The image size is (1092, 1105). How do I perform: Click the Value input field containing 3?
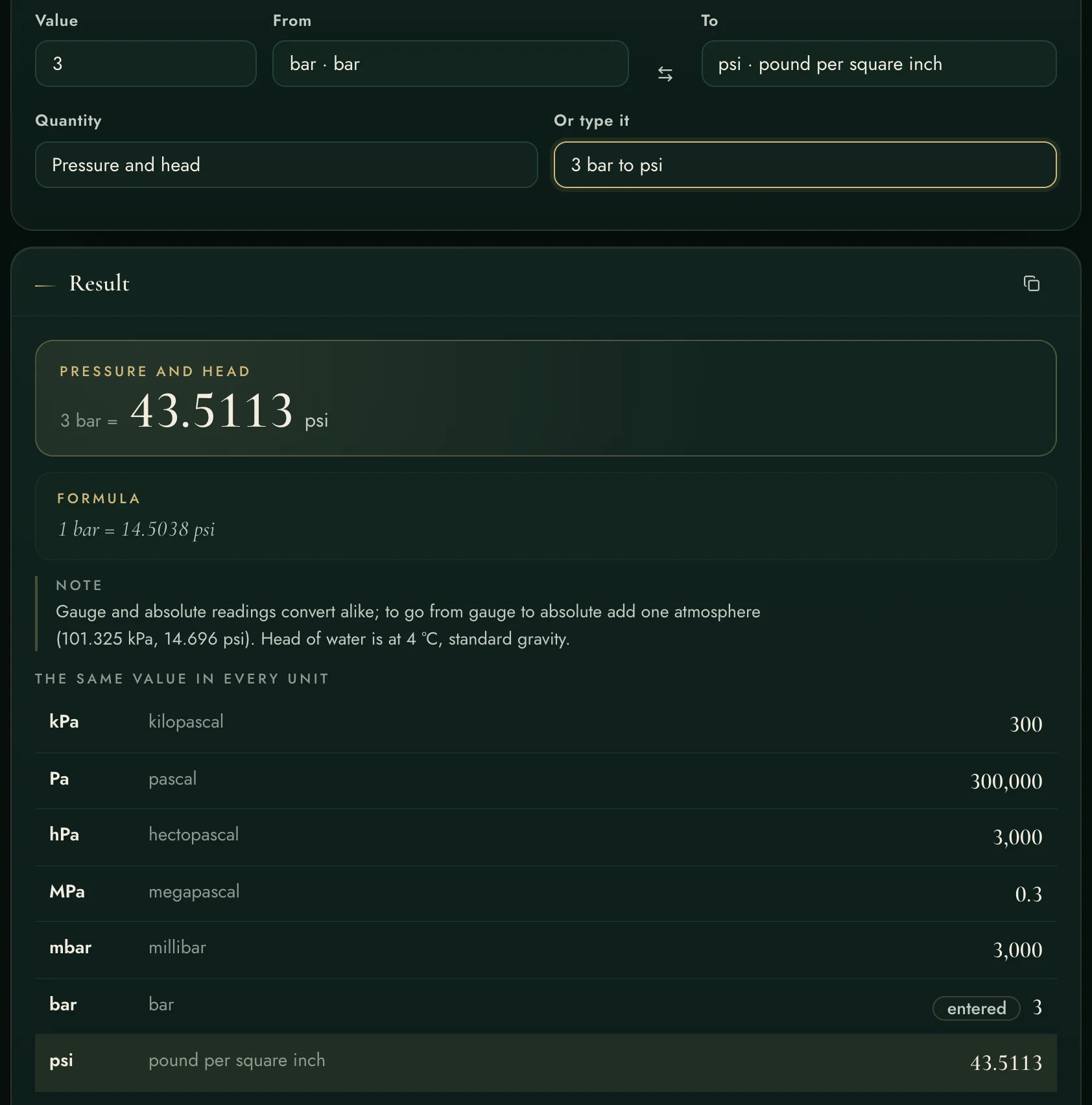point(145,64)
